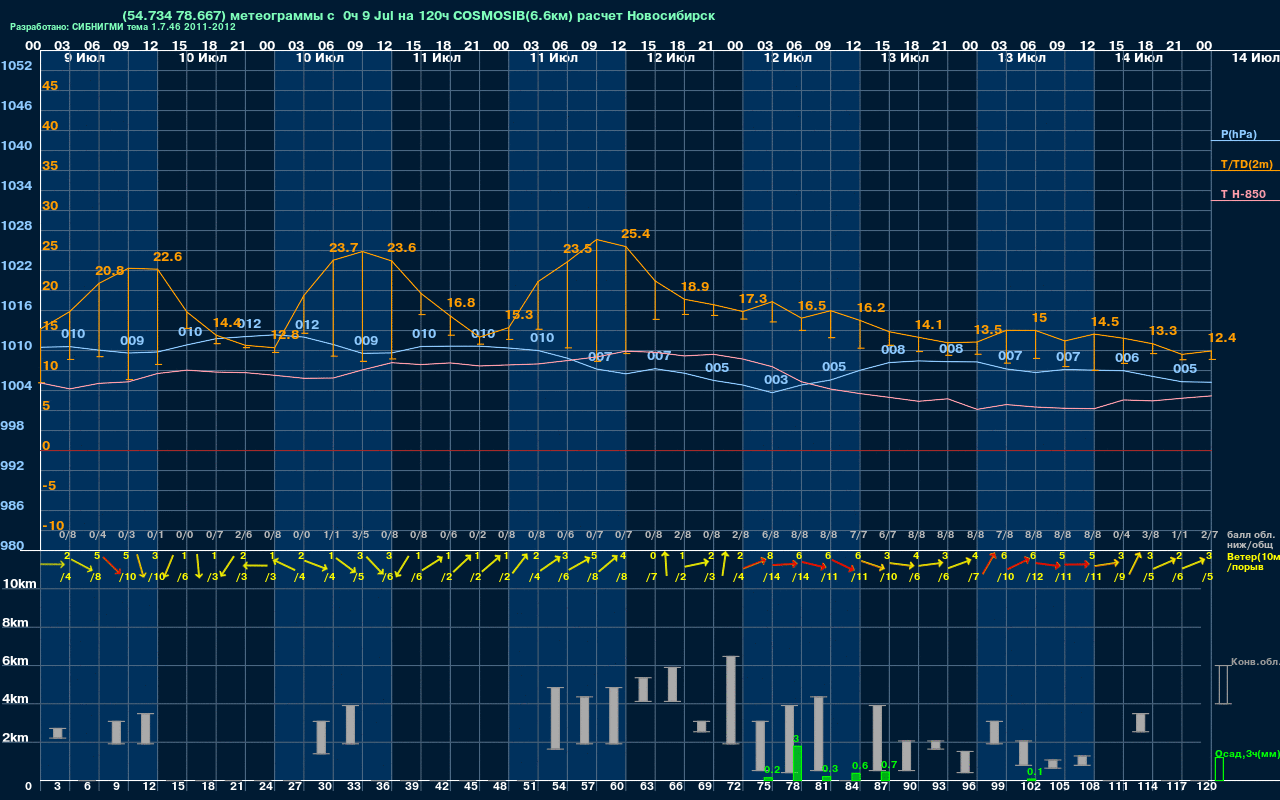
Task: Click the 16.8 temperature label
Action: [461, 303]
